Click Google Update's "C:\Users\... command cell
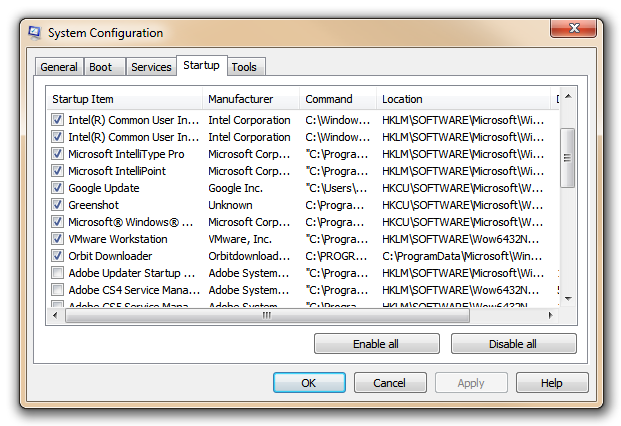This screenshot has height=426, width=621. [x=336, y=188]
